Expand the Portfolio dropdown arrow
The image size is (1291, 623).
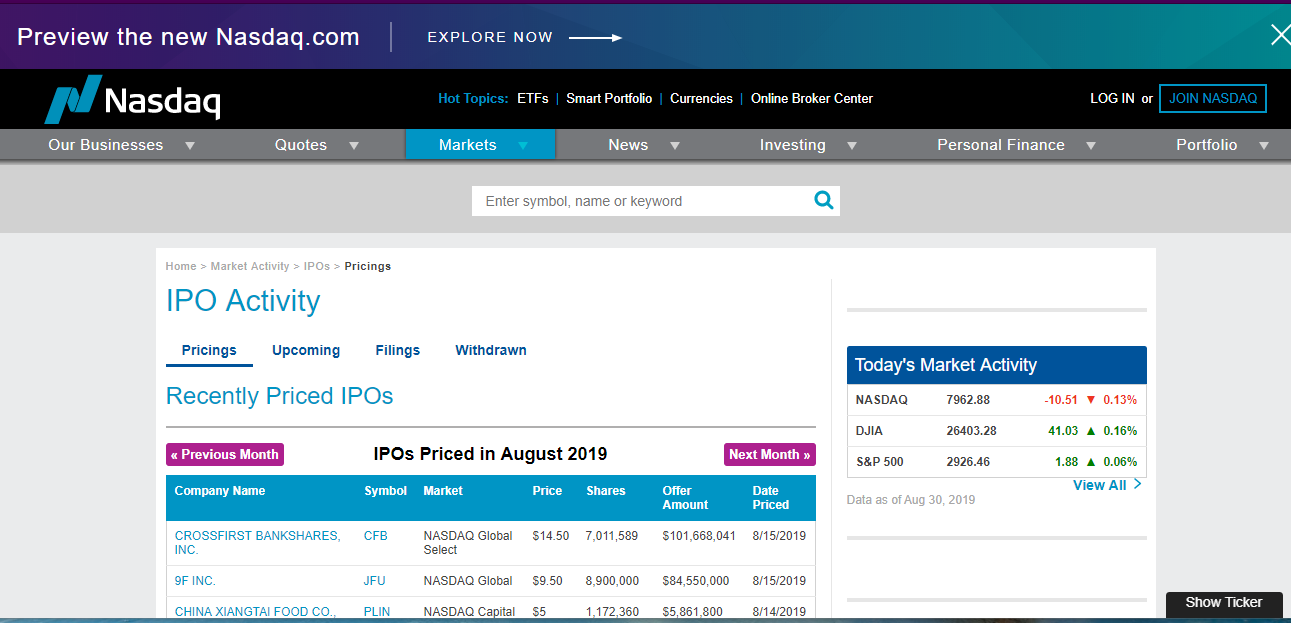(x=1264, y=146)
